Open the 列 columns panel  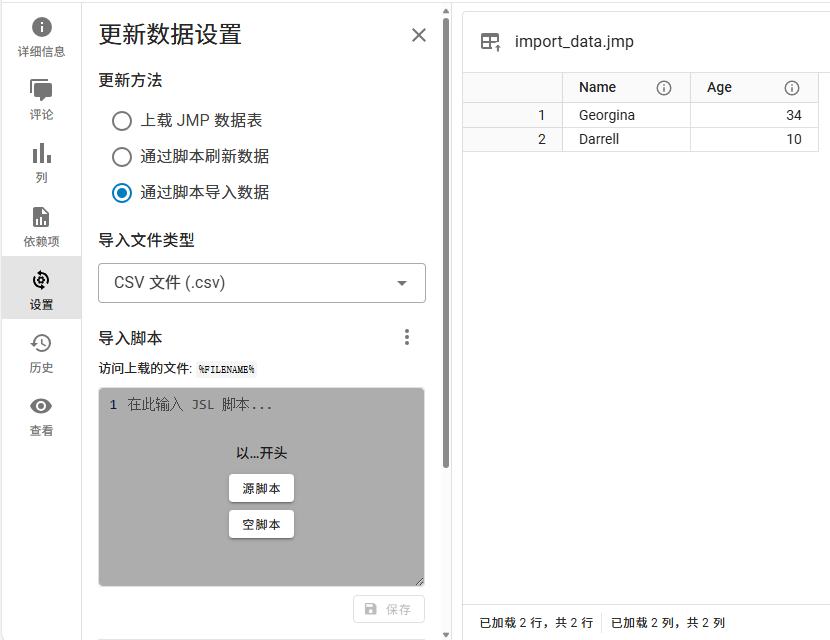click(x=41, y=163)
